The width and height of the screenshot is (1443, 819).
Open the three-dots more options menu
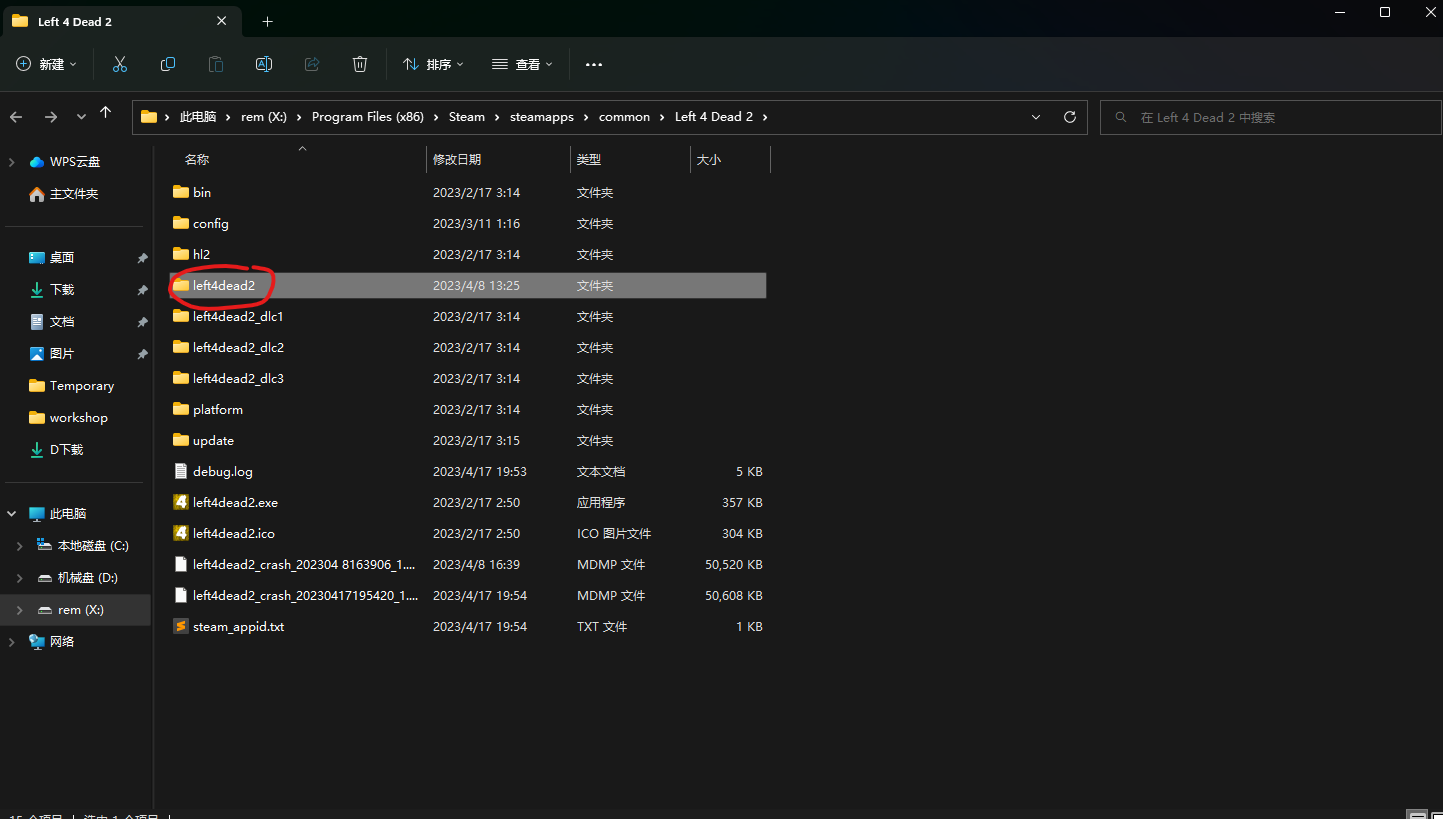[594, 64]
